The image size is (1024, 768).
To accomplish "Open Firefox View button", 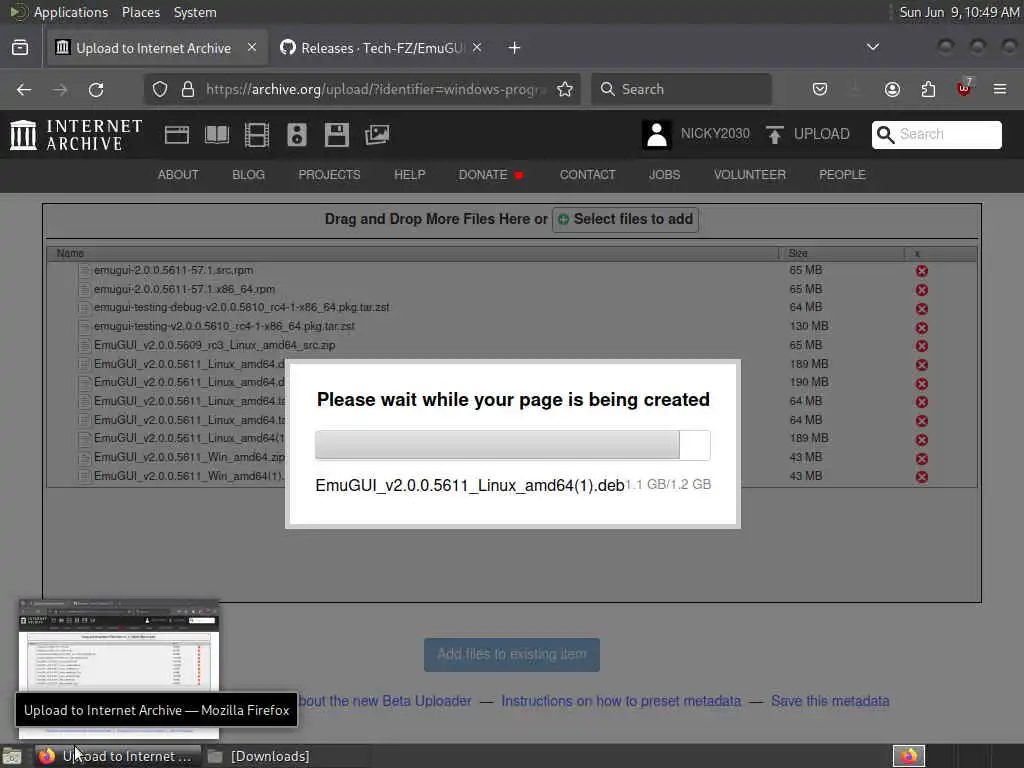I will 20,48.
